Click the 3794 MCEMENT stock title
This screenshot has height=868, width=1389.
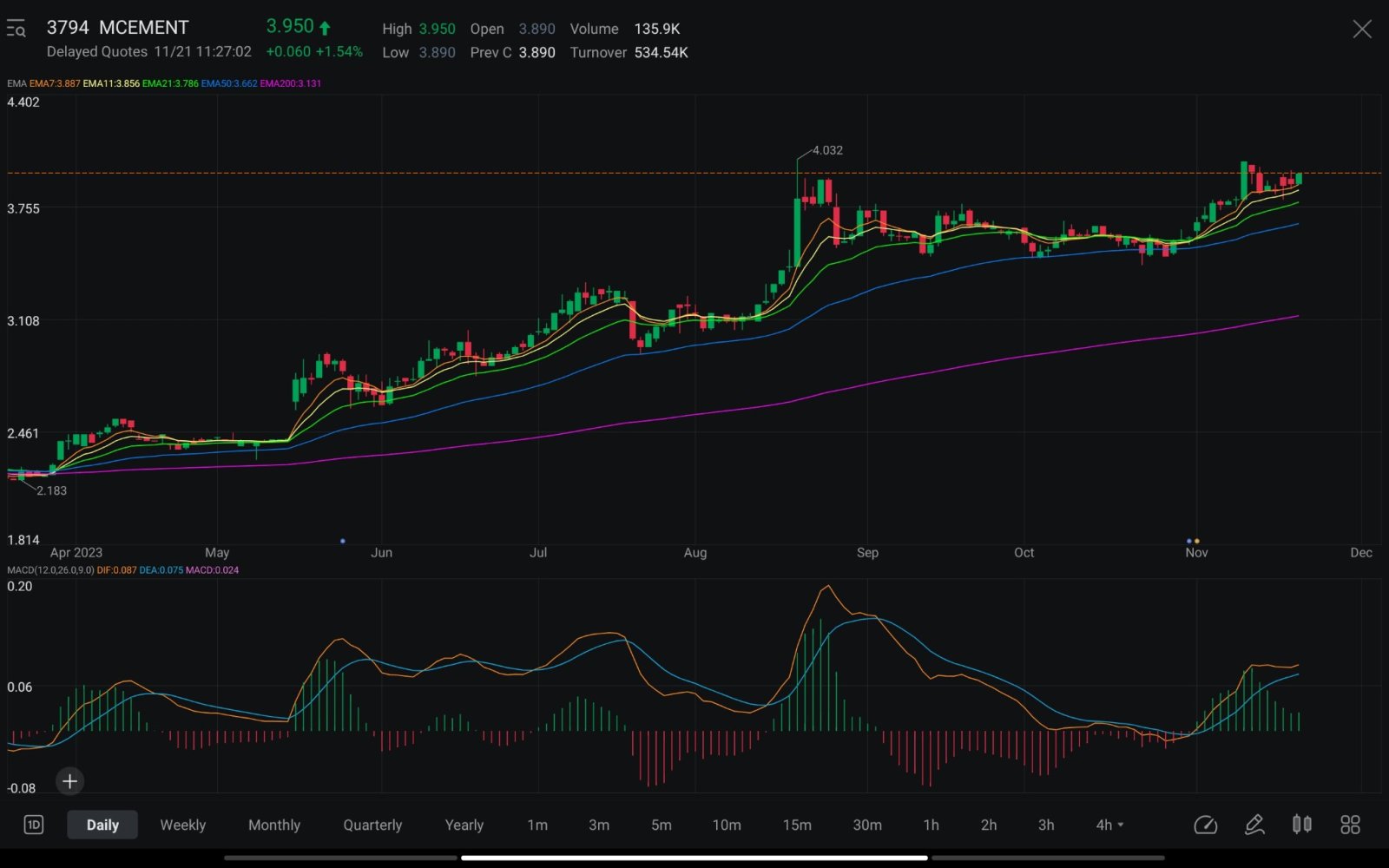(117, 28)
